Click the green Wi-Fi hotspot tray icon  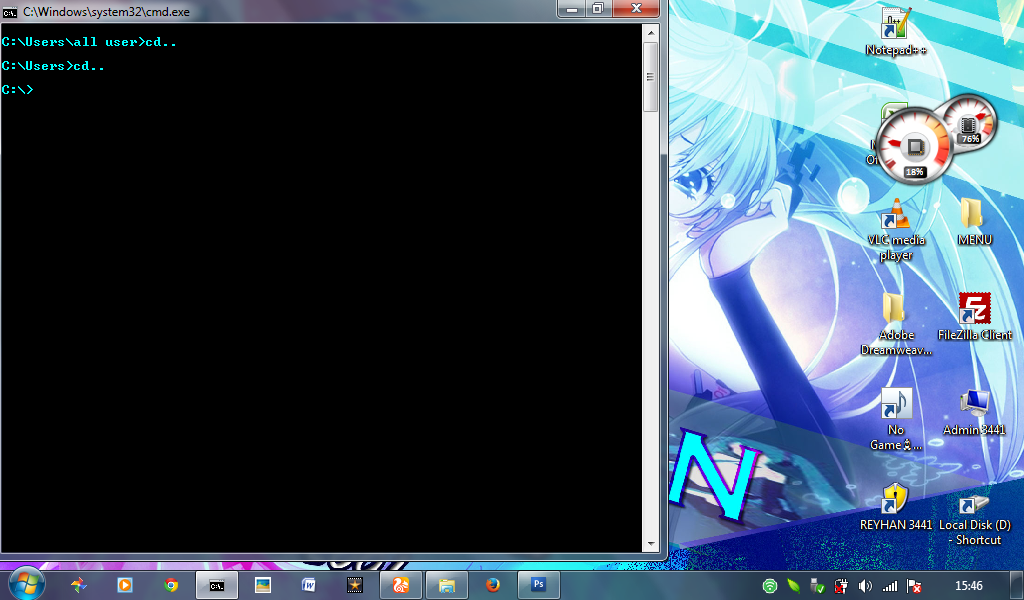pos(770,586)
